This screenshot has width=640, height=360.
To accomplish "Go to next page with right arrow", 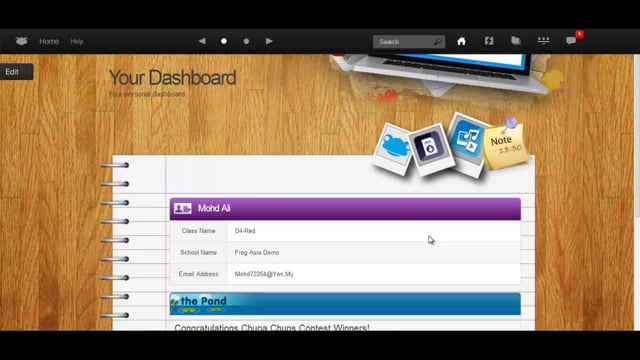I will pos(269,41).
